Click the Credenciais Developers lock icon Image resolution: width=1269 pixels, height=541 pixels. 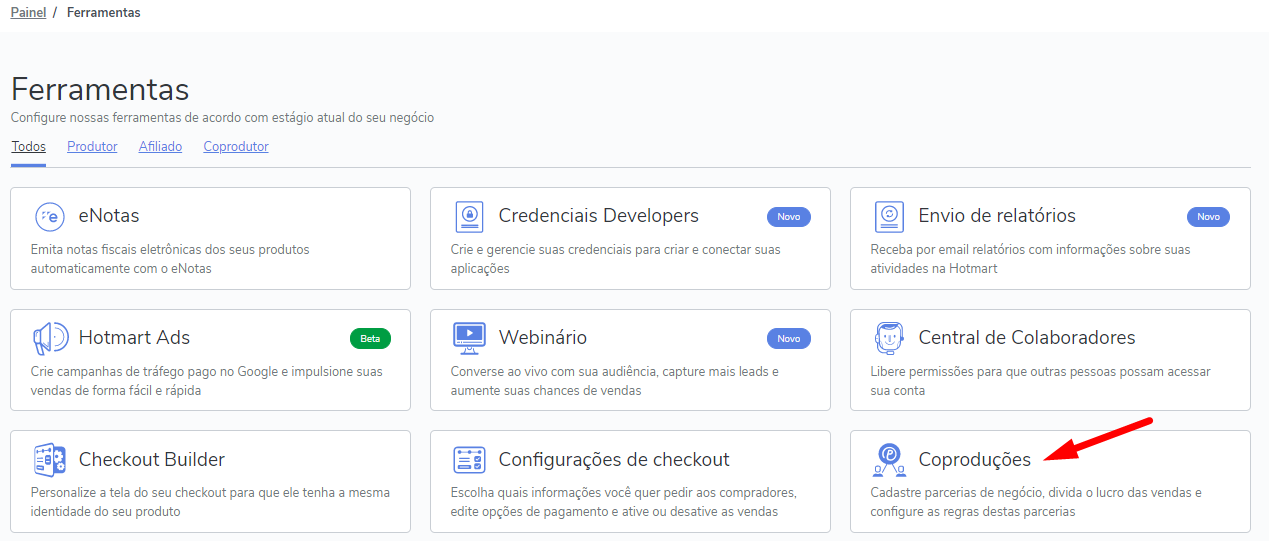tap(469, 216)
